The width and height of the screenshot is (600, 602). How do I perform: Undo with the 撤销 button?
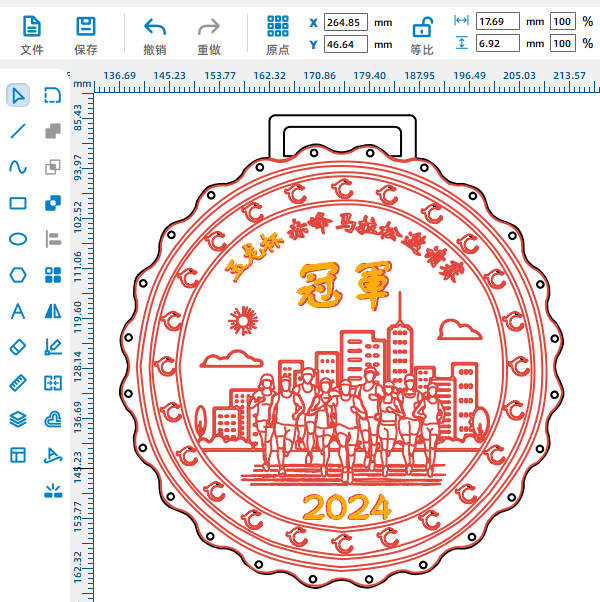click(x=155, y=34)
